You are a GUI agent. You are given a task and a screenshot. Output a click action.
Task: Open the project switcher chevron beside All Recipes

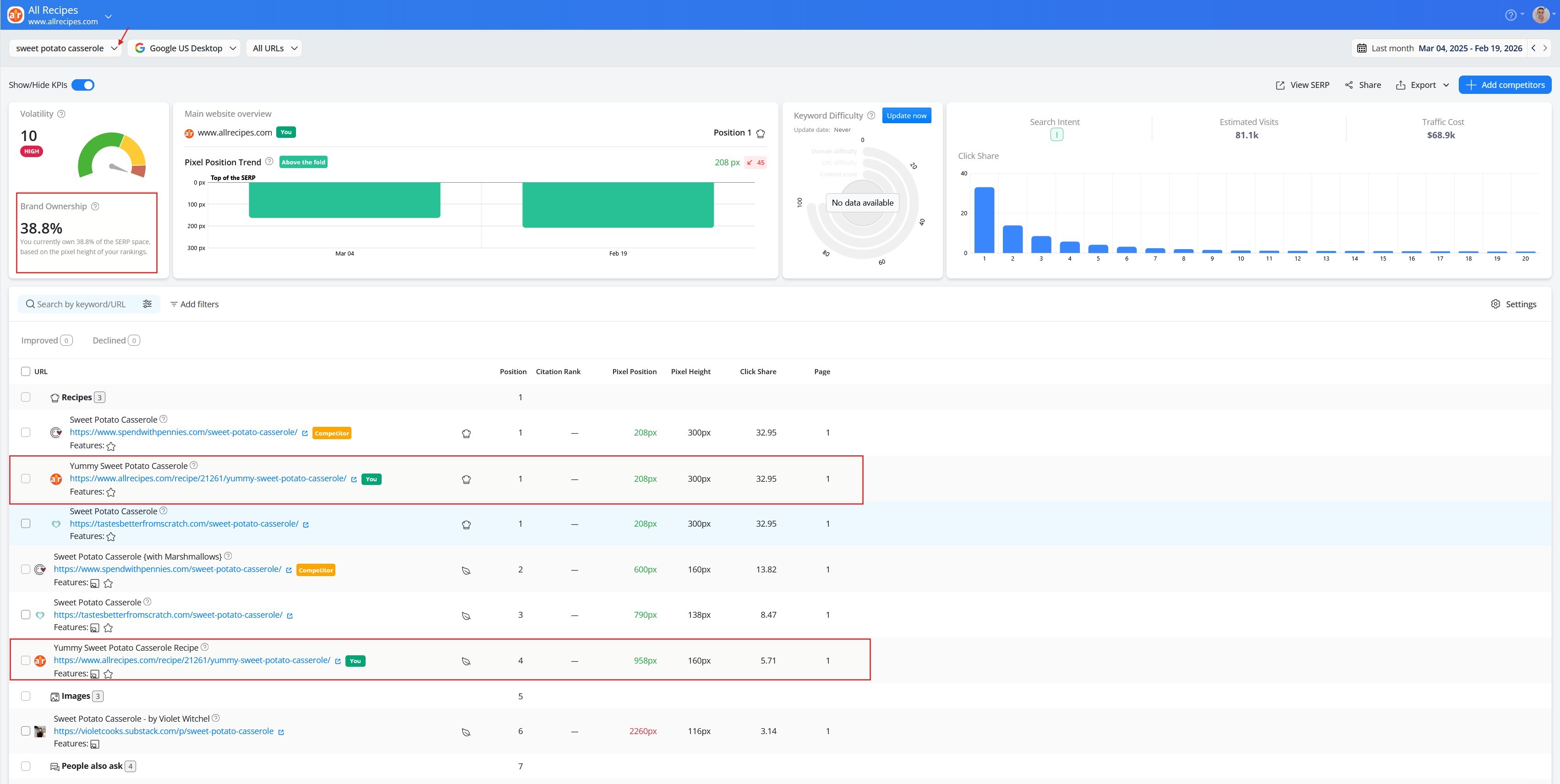(109, 16)
